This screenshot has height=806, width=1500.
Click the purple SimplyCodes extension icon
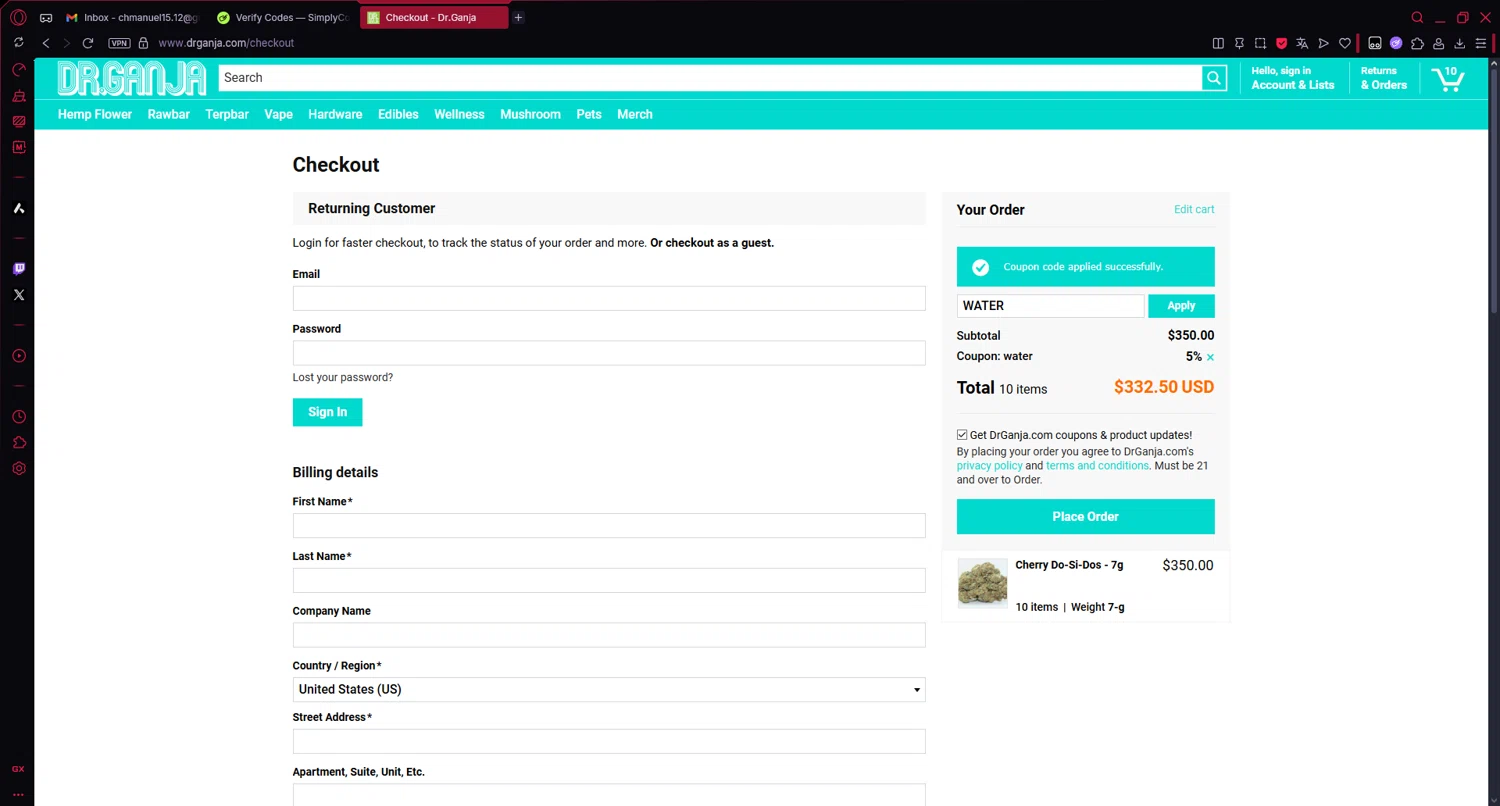click(1396, 43)
